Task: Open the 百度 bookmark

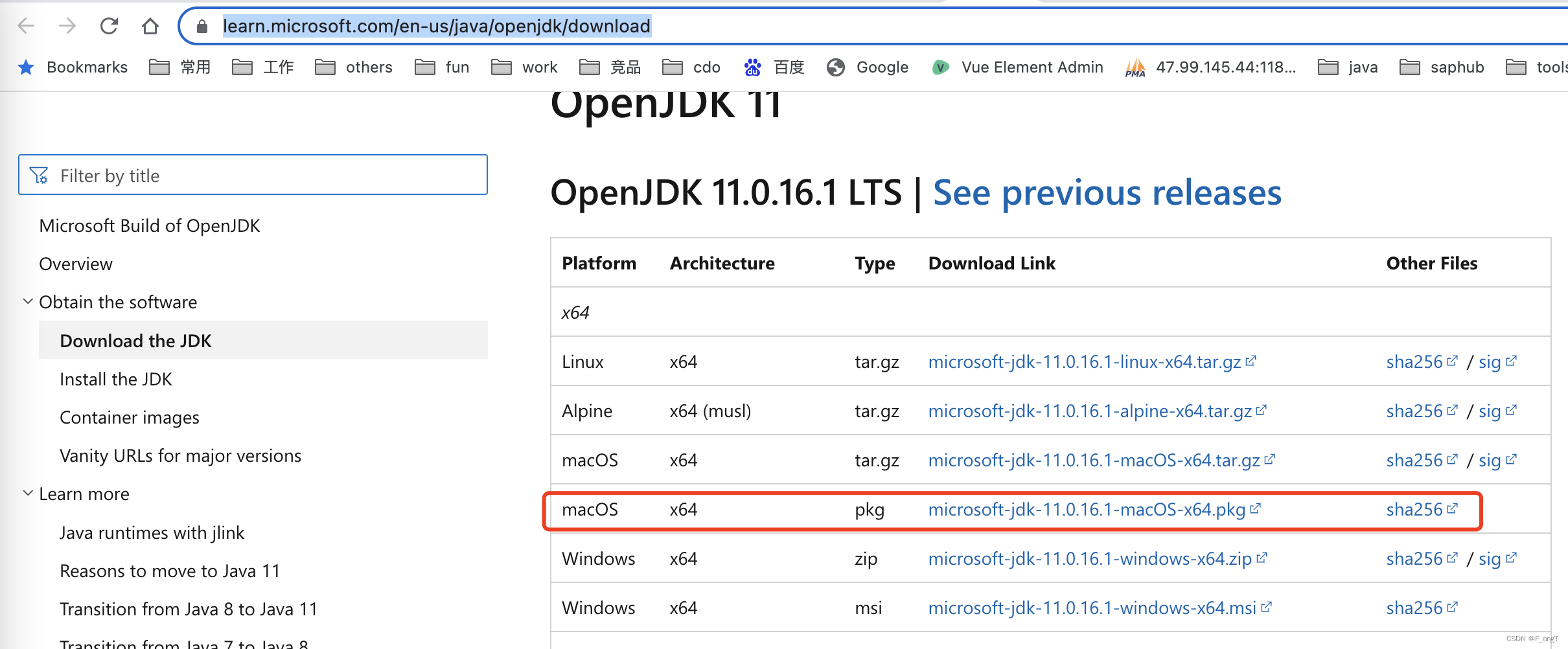Action: [x=774, y=67]
